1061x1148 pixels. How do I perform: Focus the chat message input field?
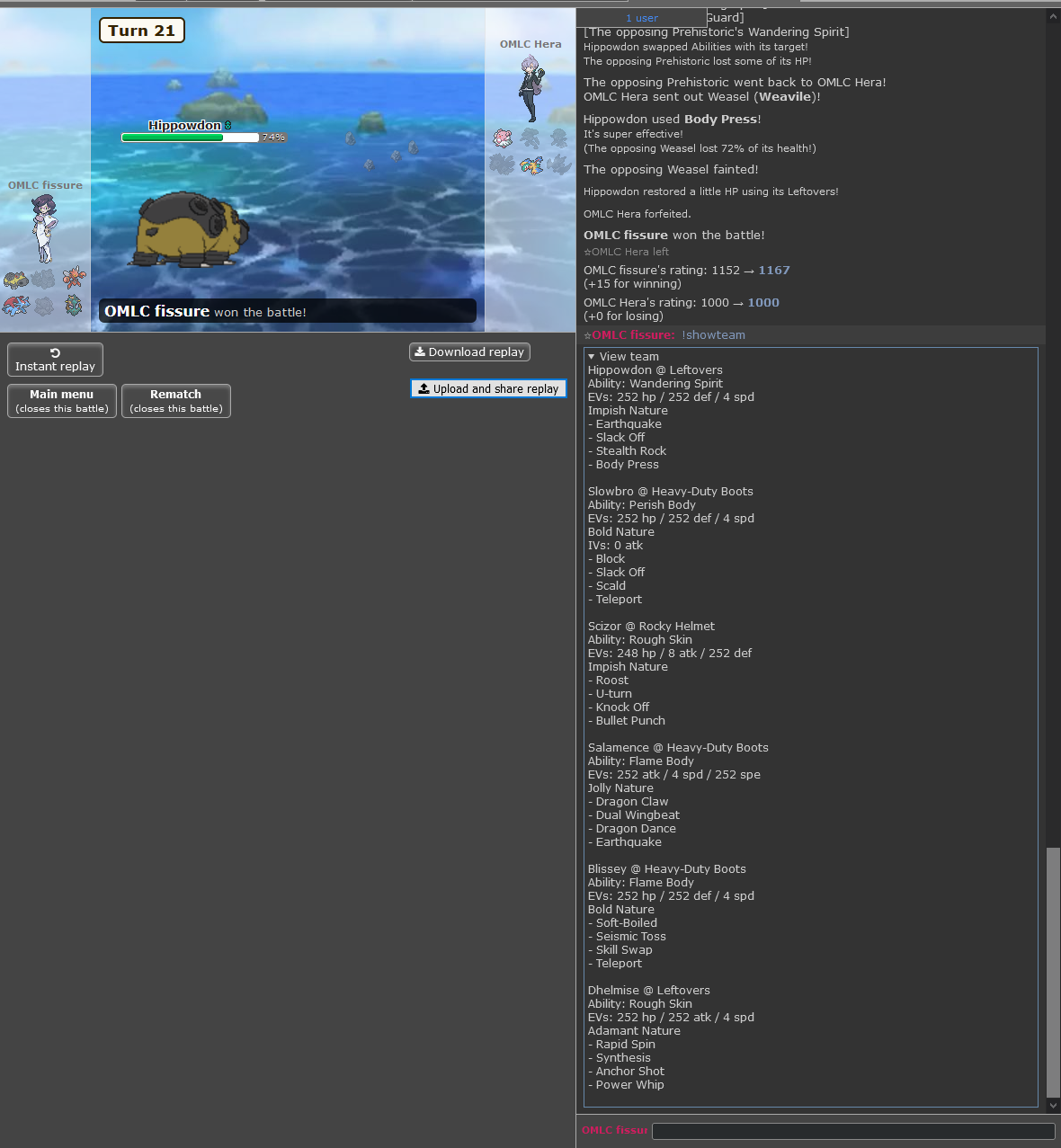pos(853,1131)
